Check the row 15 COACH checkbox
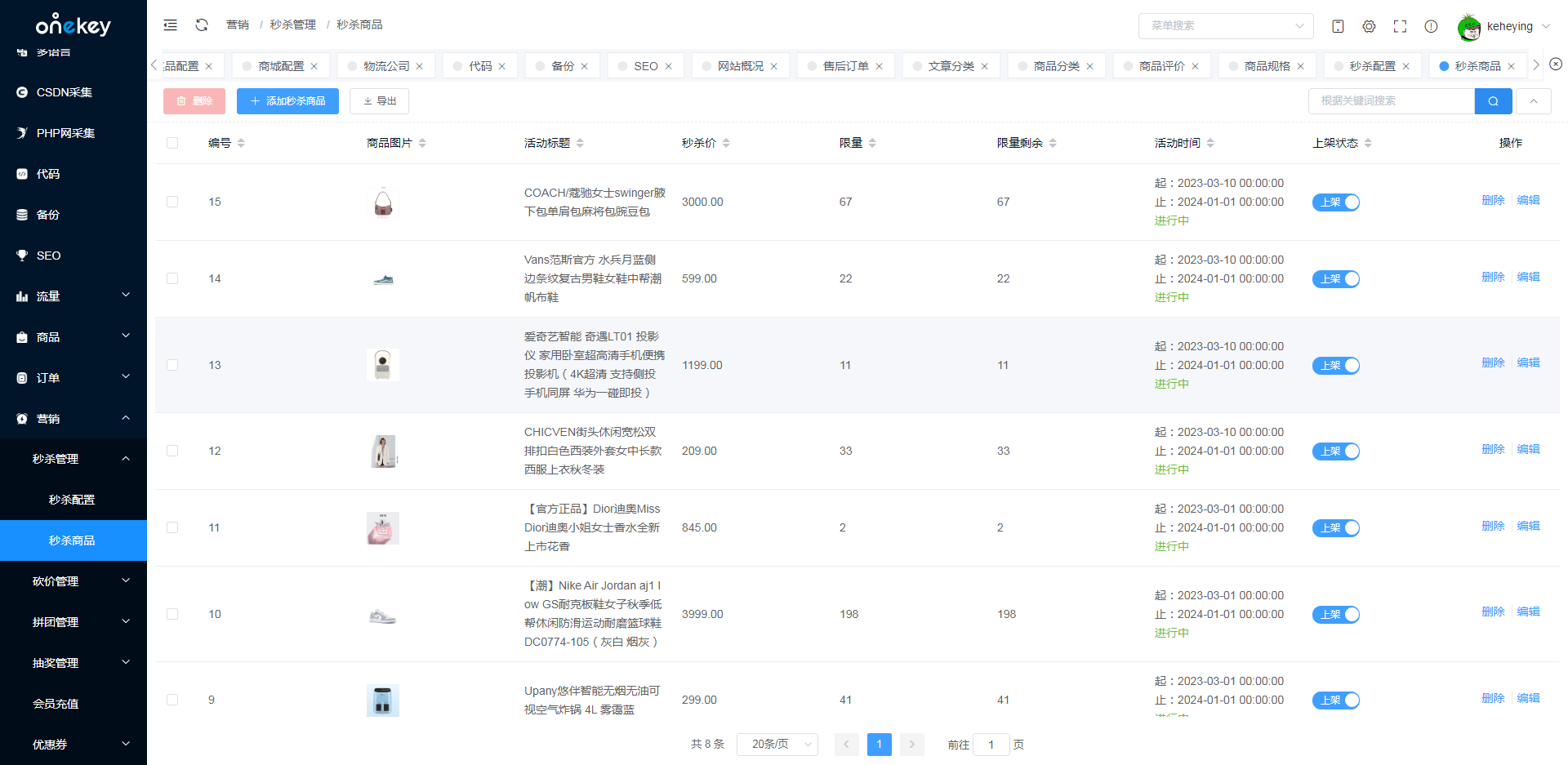This screenshot has height=765, width=1568. (x=172, y=202)
